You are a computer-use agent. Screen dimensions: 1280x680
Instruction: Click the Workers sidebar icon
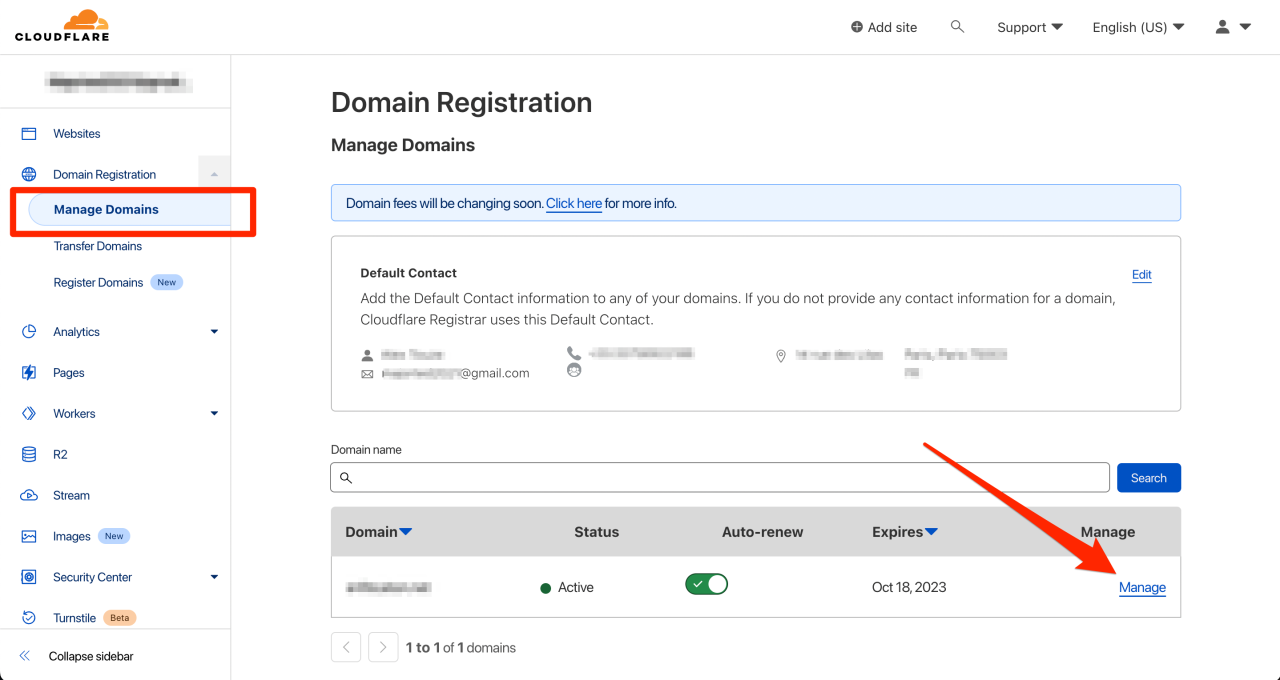click(28, 413)
